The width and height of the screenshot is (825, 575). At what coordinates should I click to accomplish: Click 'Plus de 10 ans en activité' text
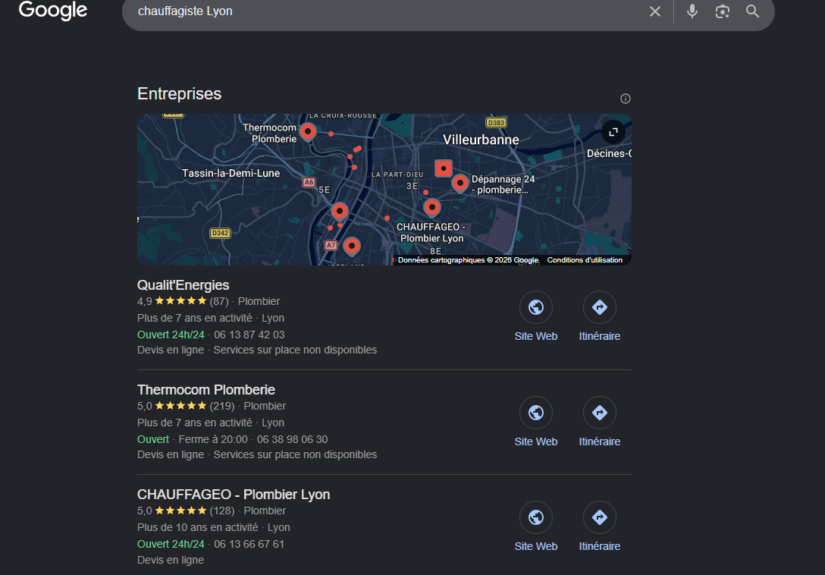(x=198, y=527)
